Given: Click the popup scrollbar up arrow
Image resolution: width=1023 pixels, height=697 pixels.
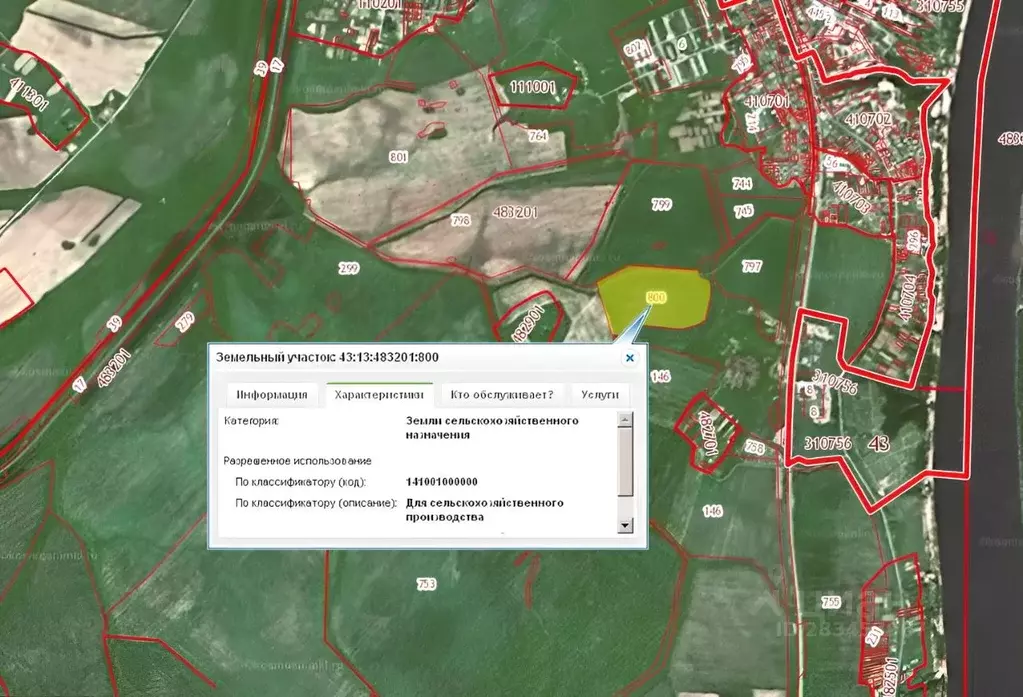Looking at the screenshot, I should [x=625, y=418].
